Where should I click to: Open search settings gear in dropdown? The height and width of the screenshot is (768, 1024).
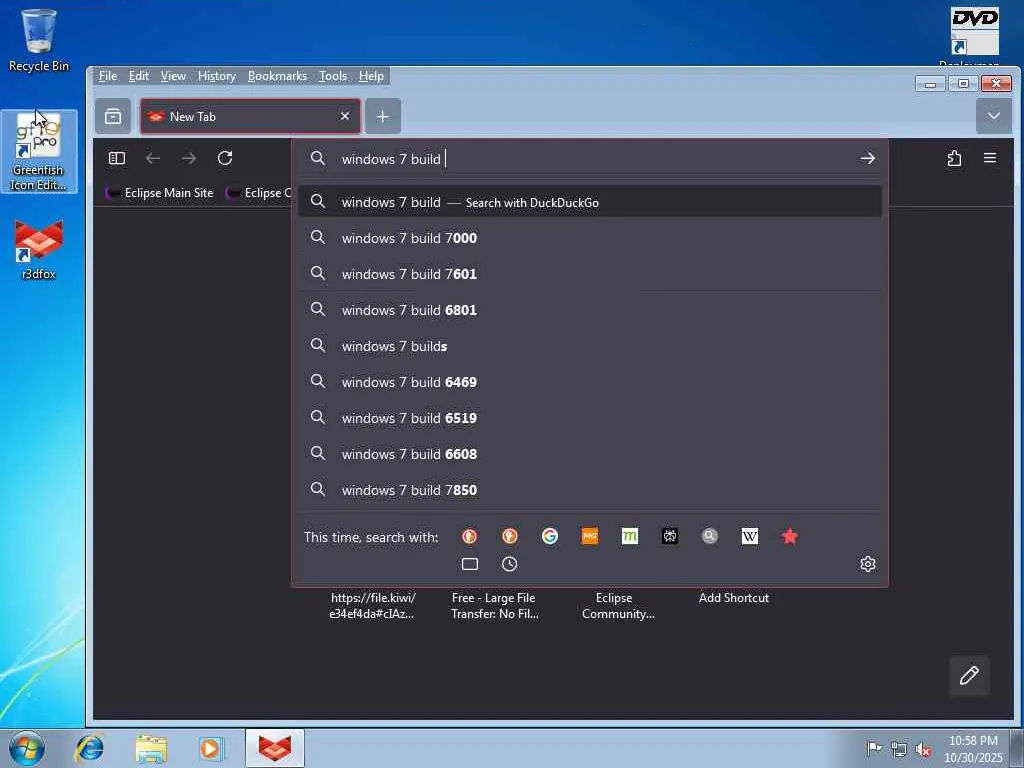click(x=867, y=564)
